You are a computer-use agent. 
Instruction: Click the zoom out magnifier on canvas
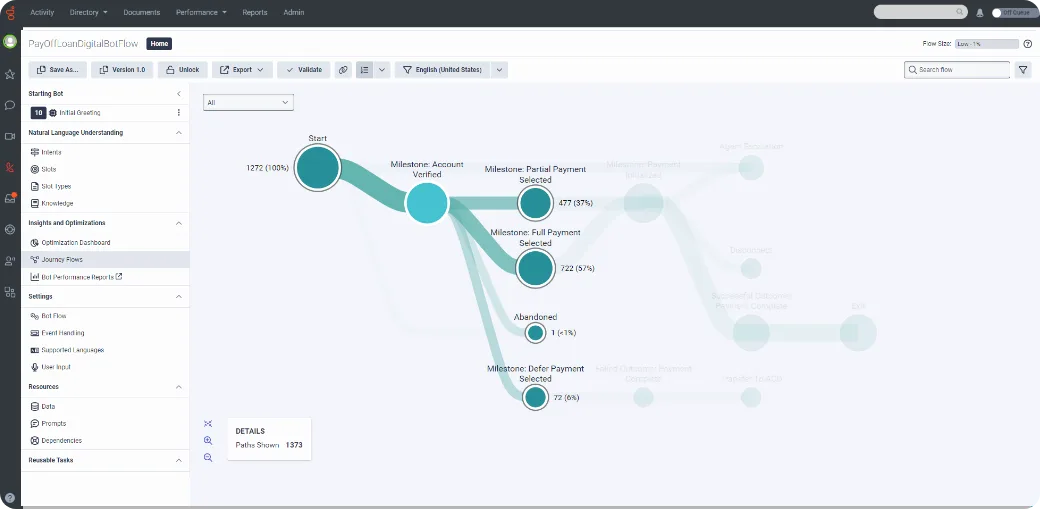click(x=208, y=457)
